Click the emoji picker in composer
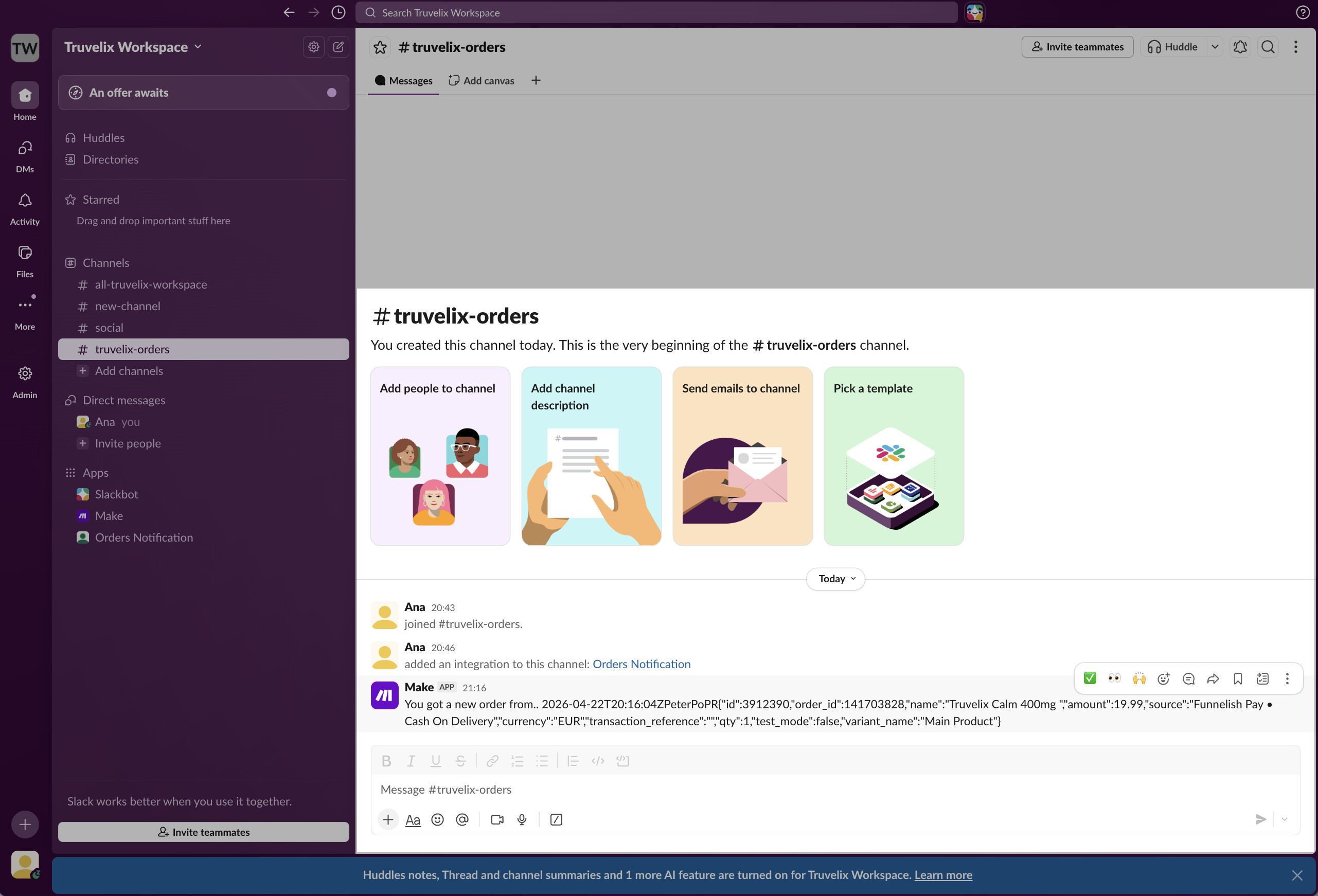The width and height of the screenshot is (1318, 896). point(437,819)
